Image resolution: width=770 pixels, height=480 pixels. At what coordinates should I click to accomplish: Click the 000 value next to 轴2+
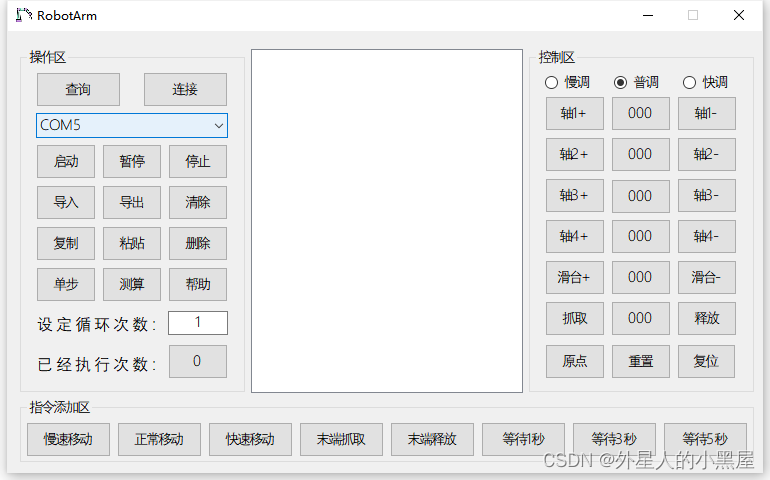[x=640, y=154]
